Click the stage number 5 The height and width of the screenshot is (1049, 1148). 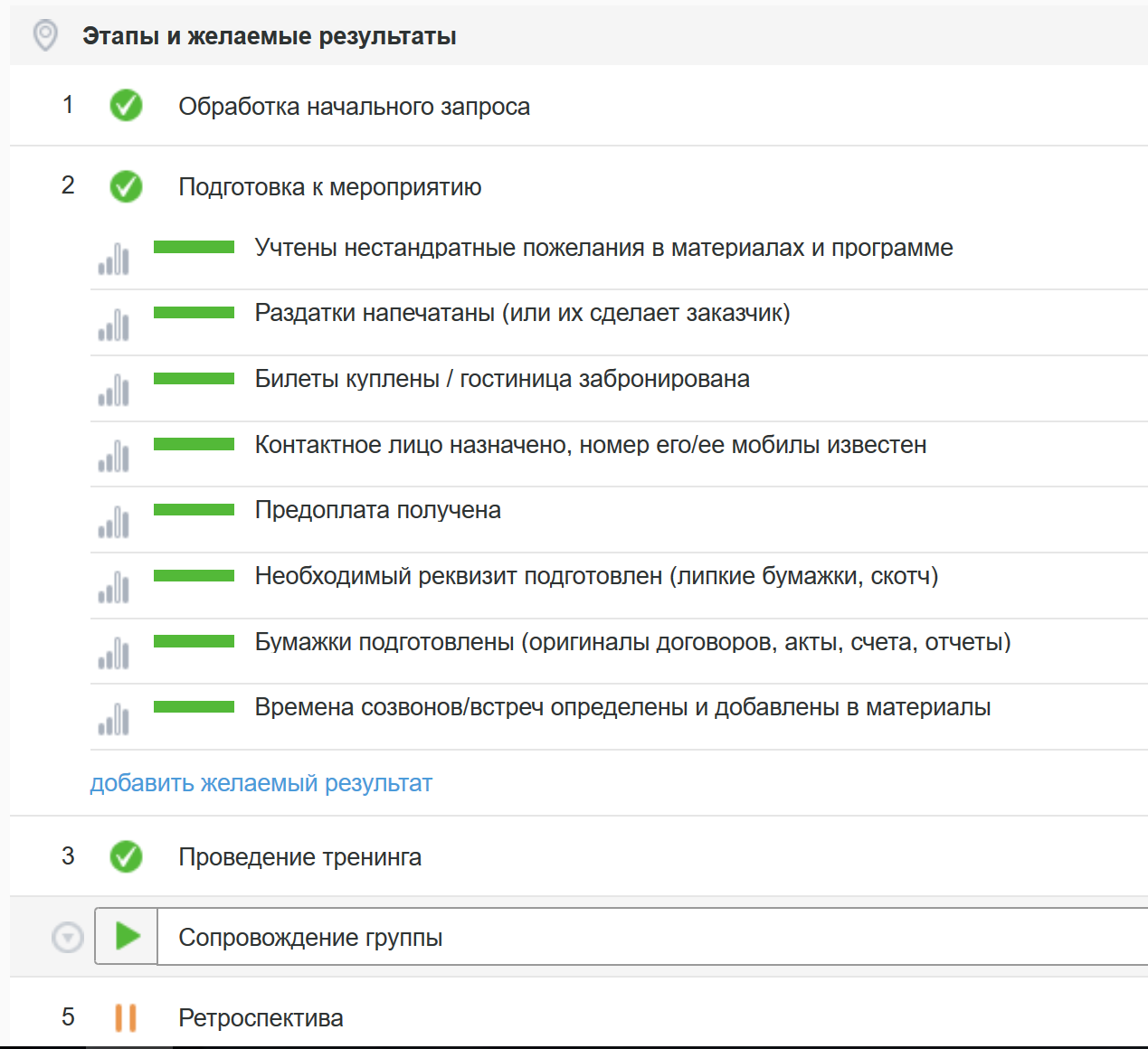pyautogui.click(x=68, y=1017)
